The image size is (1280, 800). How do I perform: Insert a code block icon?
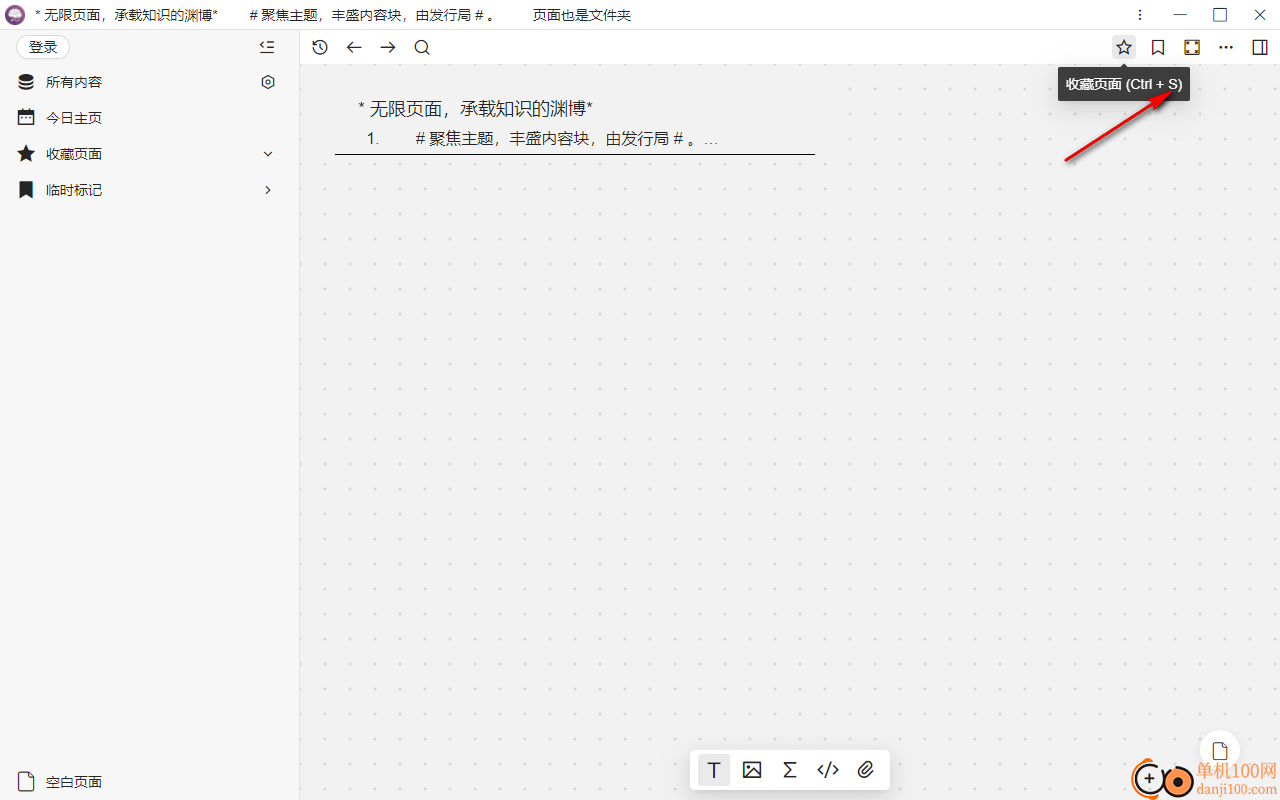click(x=828, y=770)
